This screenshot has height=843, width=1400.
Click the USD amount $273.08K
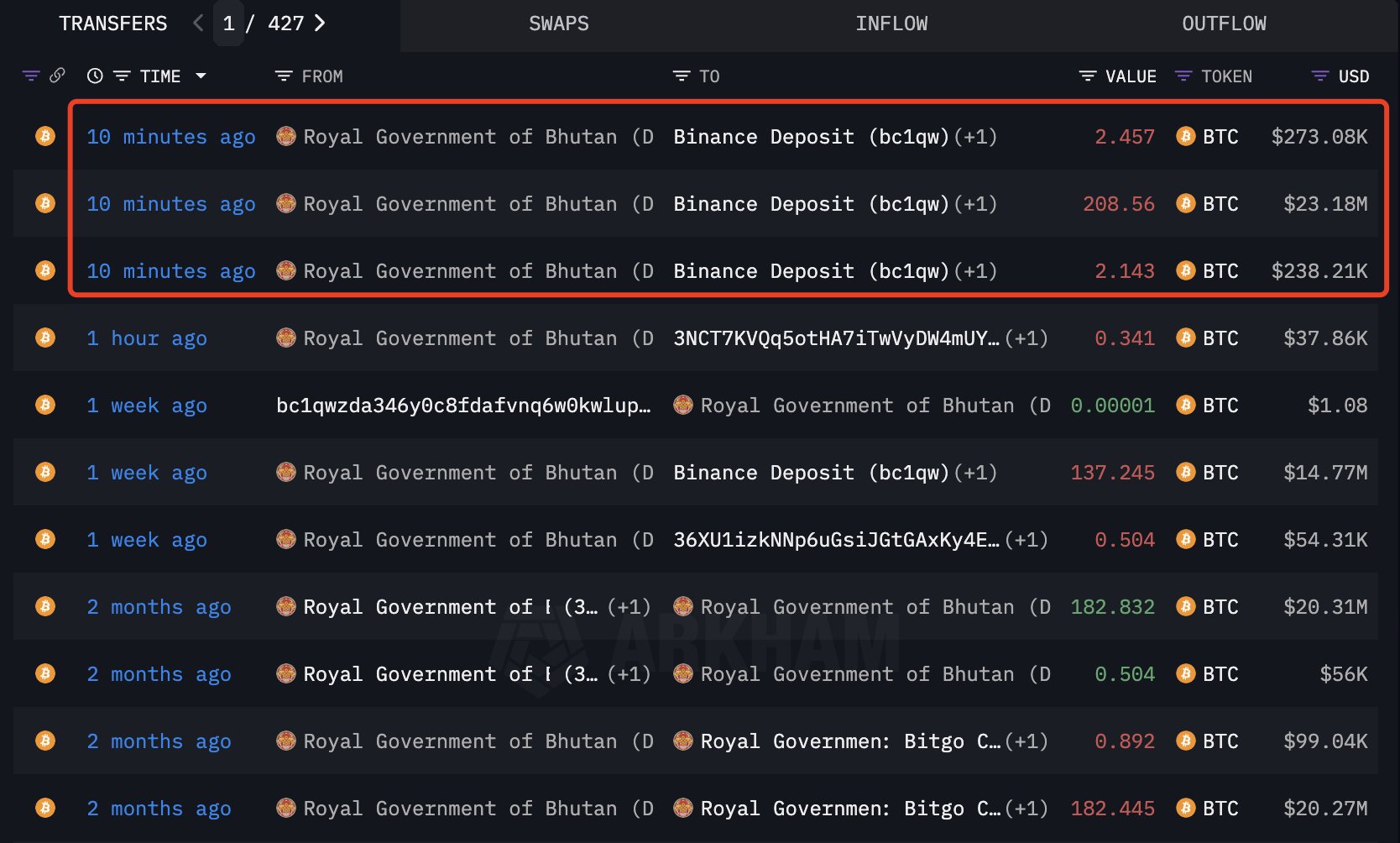point(1319,137)
